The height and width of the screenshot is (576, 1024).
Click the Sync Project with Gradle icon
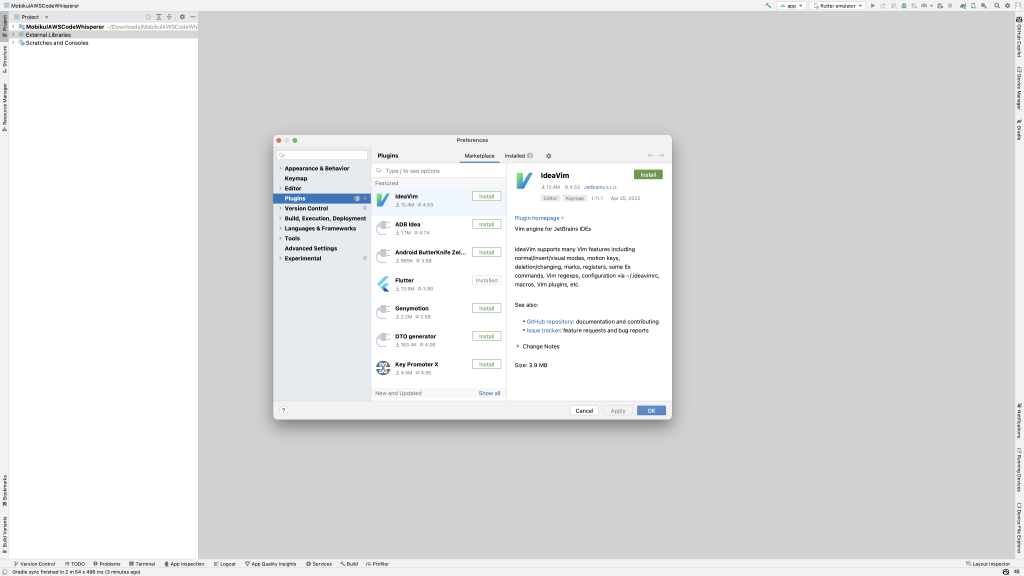click(963, 6)
